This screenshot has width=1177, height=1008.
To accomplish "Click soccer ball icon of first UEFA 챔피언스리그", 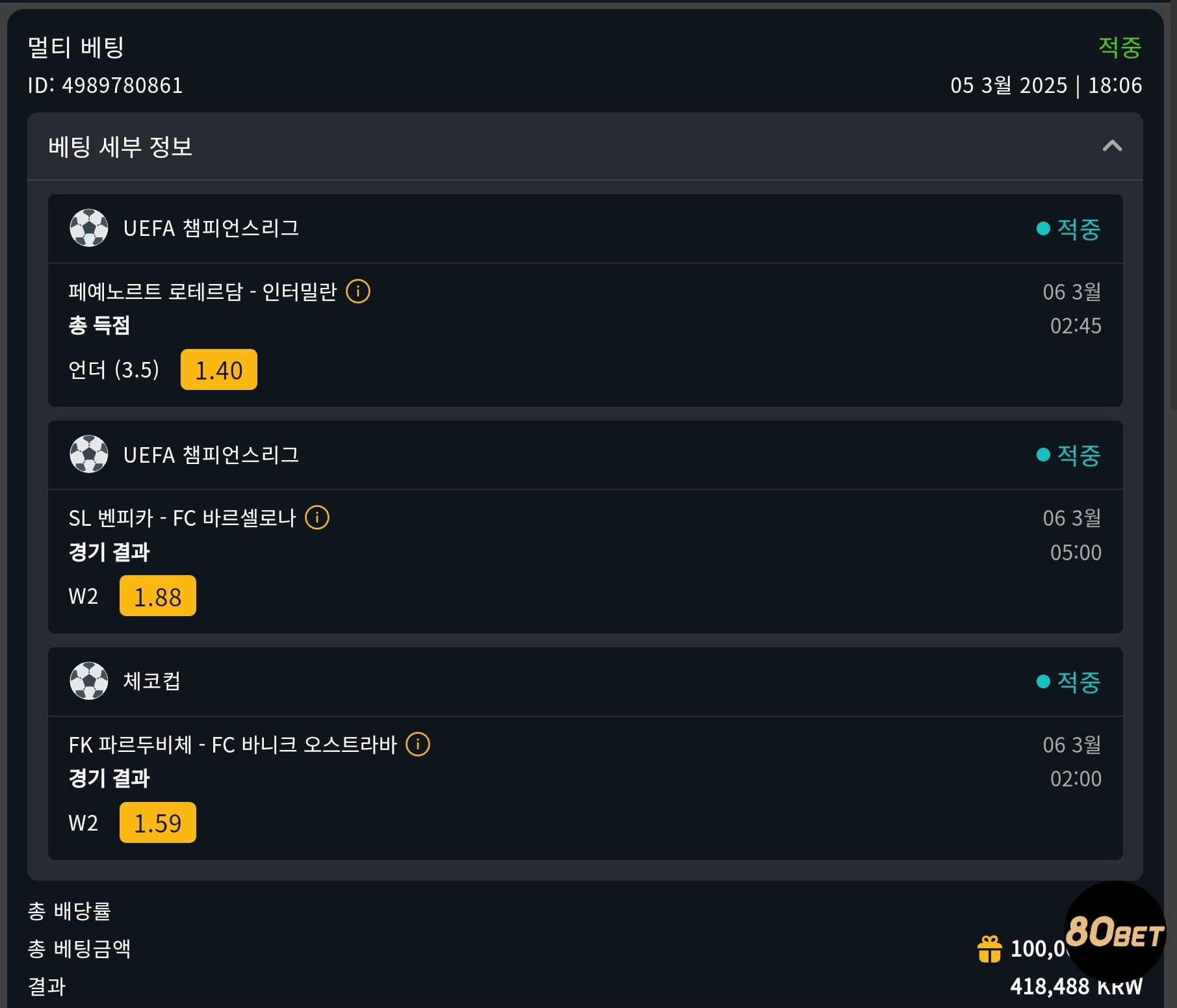I will pyautogui.click(x=89, y=228).
